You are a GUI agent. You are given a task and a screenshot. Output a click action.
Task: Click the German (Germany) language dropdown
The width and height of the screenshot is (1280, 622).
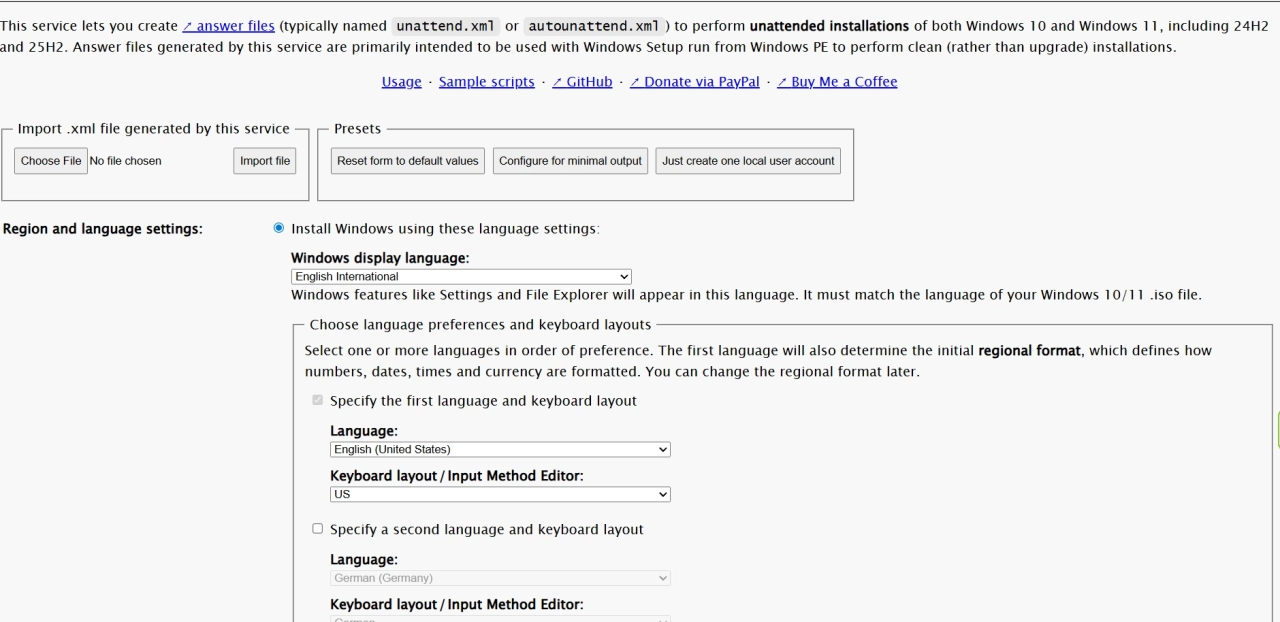(500, 578)
